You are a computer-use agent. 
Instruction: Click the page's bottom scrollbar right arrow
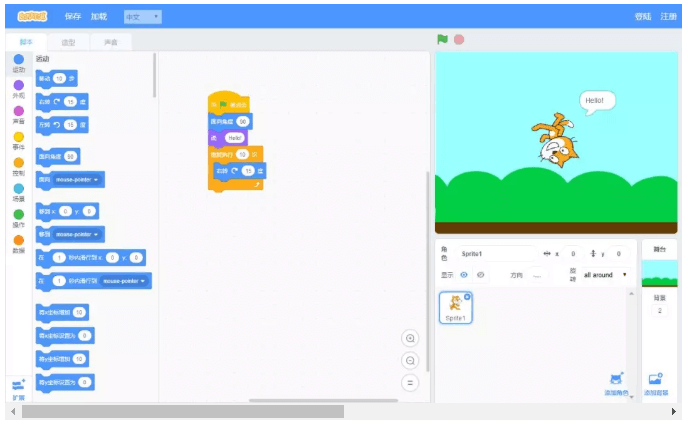click(x=674, y=411)
